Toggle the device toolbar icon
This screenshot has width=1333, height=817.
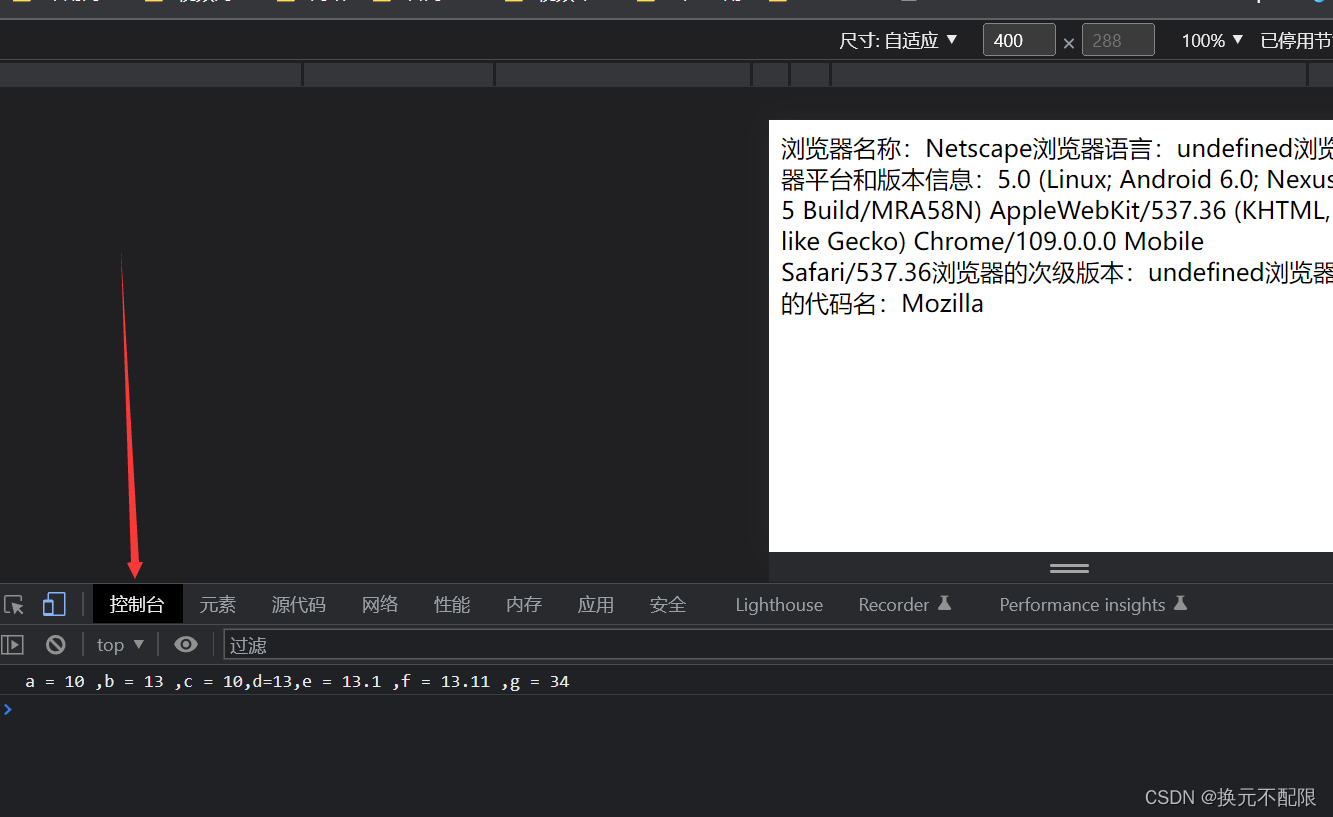pos(54,604)
